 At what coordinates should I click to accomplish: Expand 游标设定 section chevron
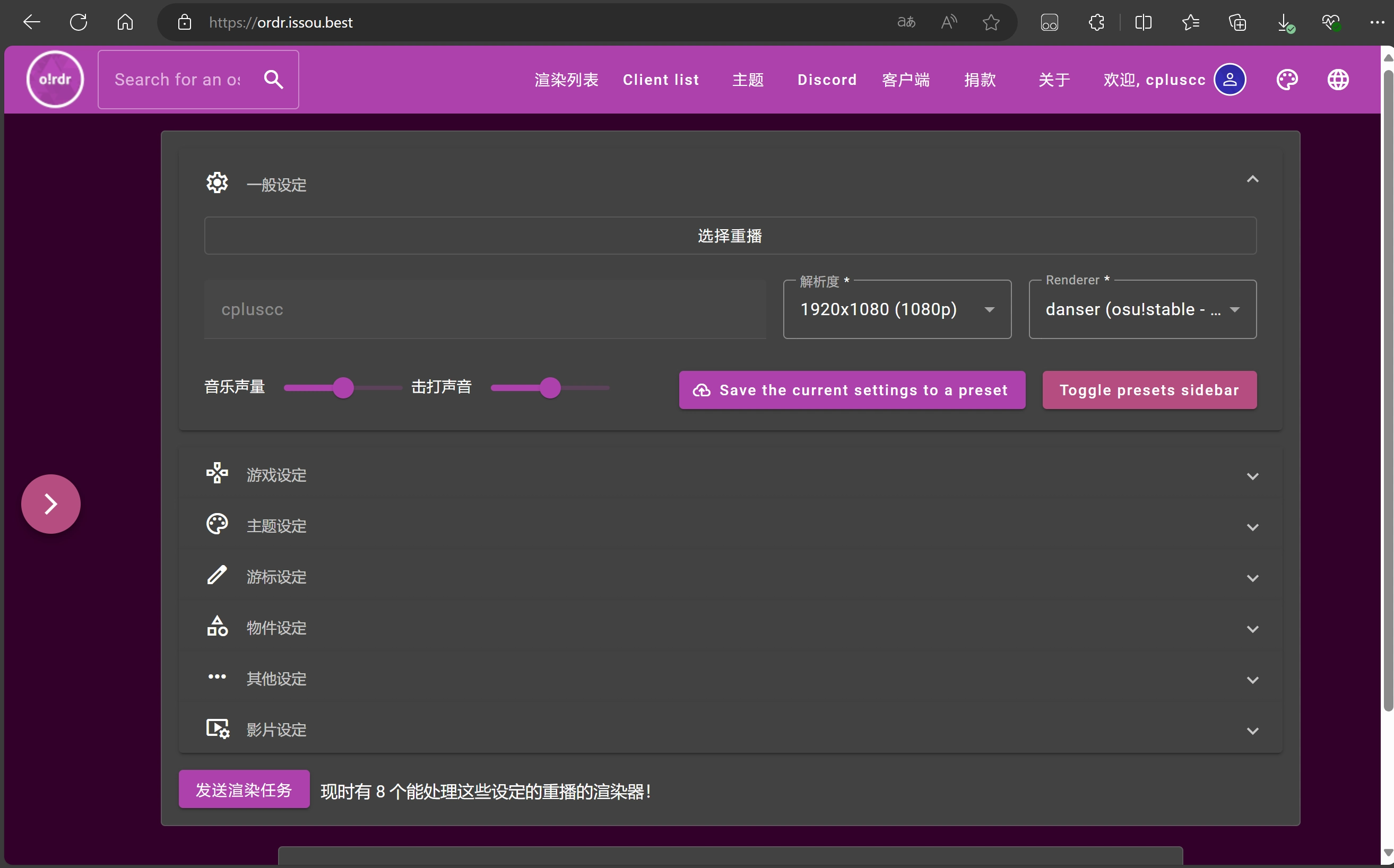coord(1252,578)
